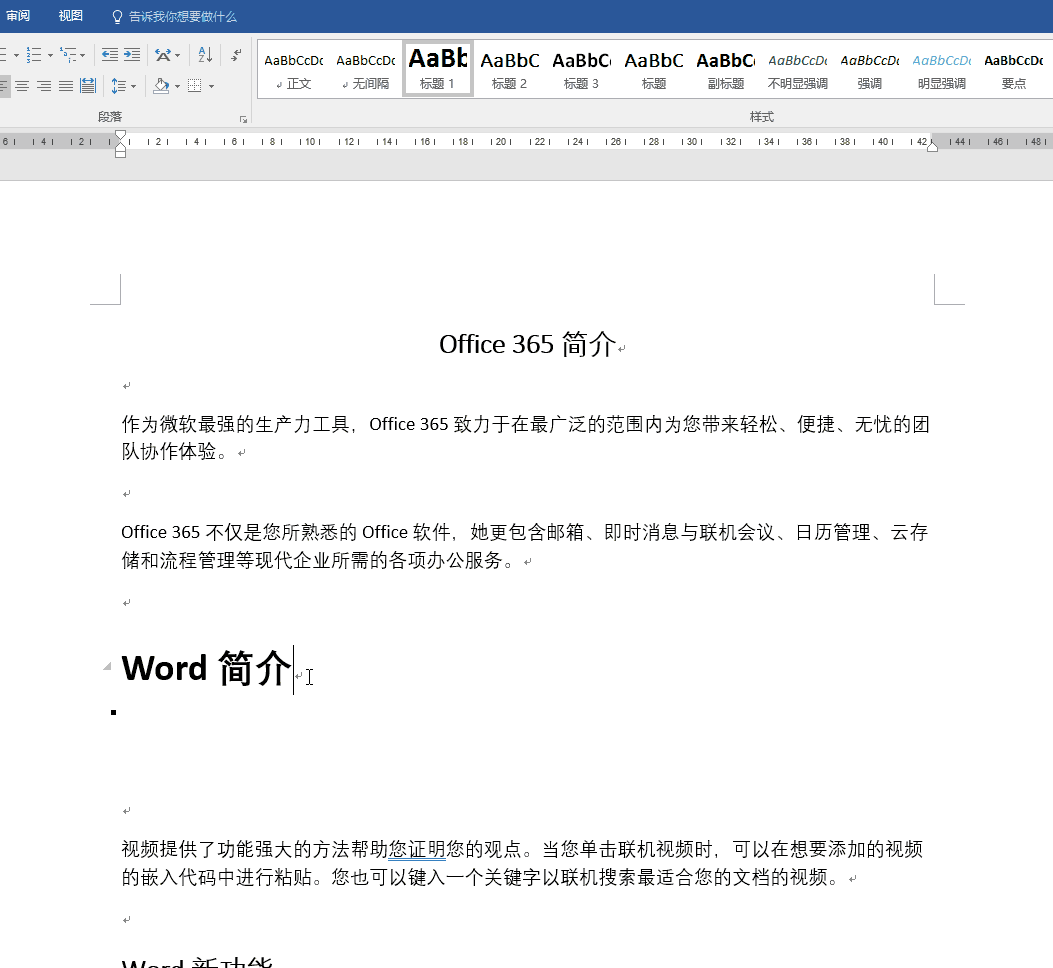
Task: Open the 视图 ribbon tab
Action: click(x=71, y=16)
